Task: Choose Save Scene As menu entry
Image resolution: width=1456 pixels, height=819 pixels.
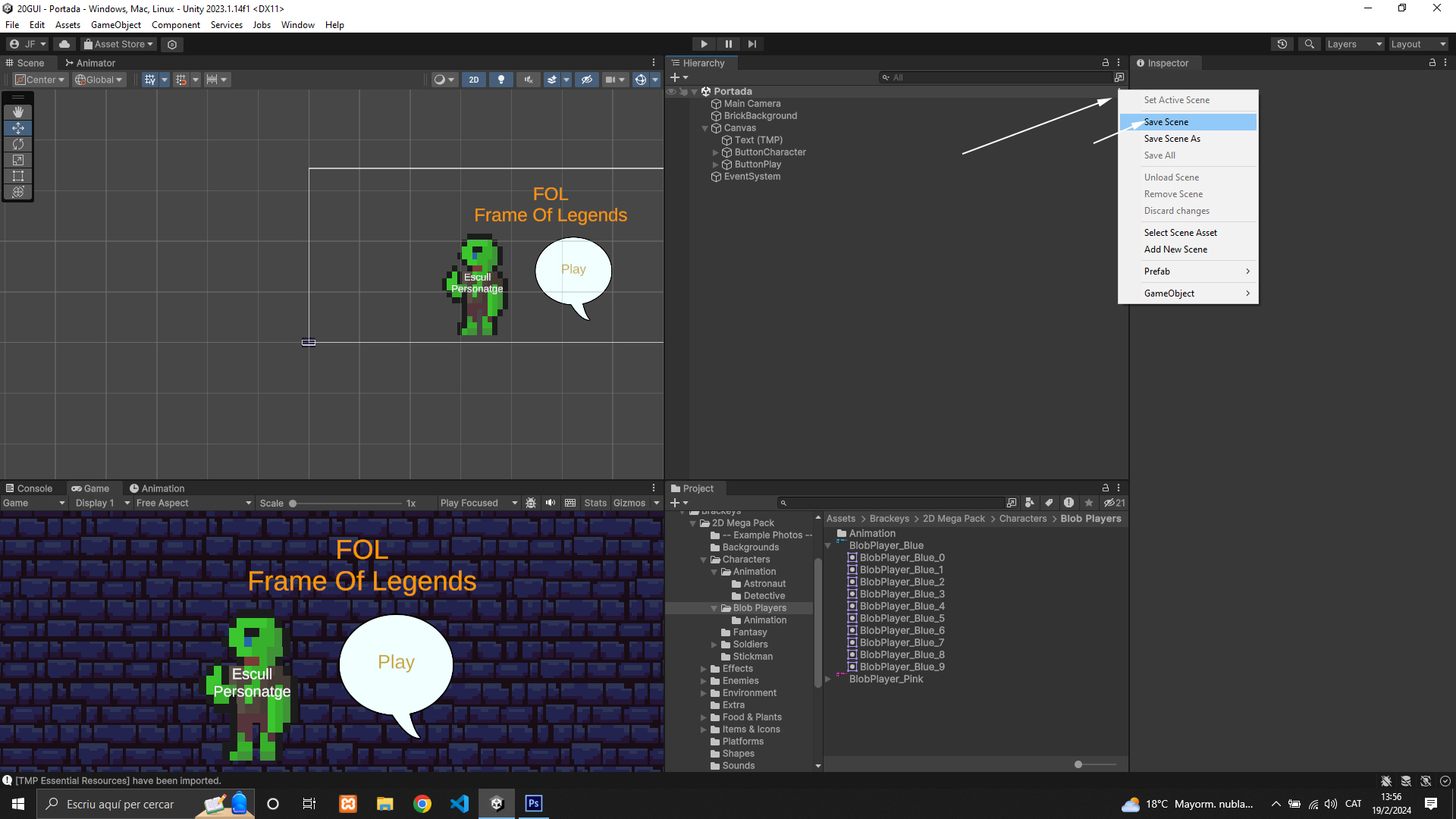Action: click(1172, 139)
